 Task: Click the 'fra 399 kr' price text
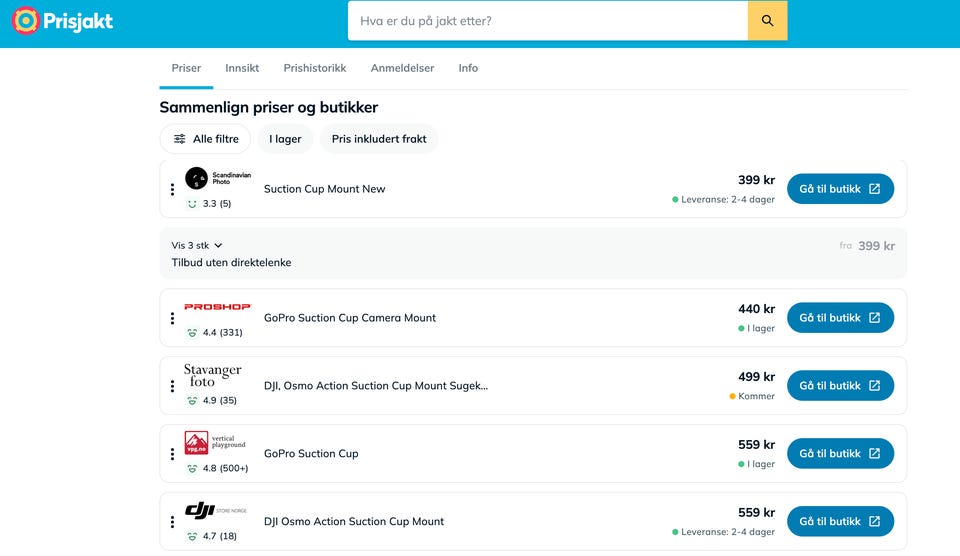click(x=867, y=246)
